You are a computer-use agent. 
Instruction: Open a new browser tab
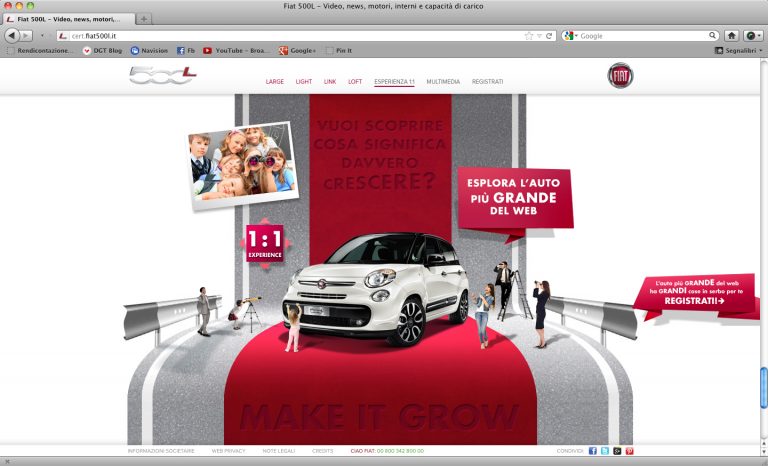144,19
